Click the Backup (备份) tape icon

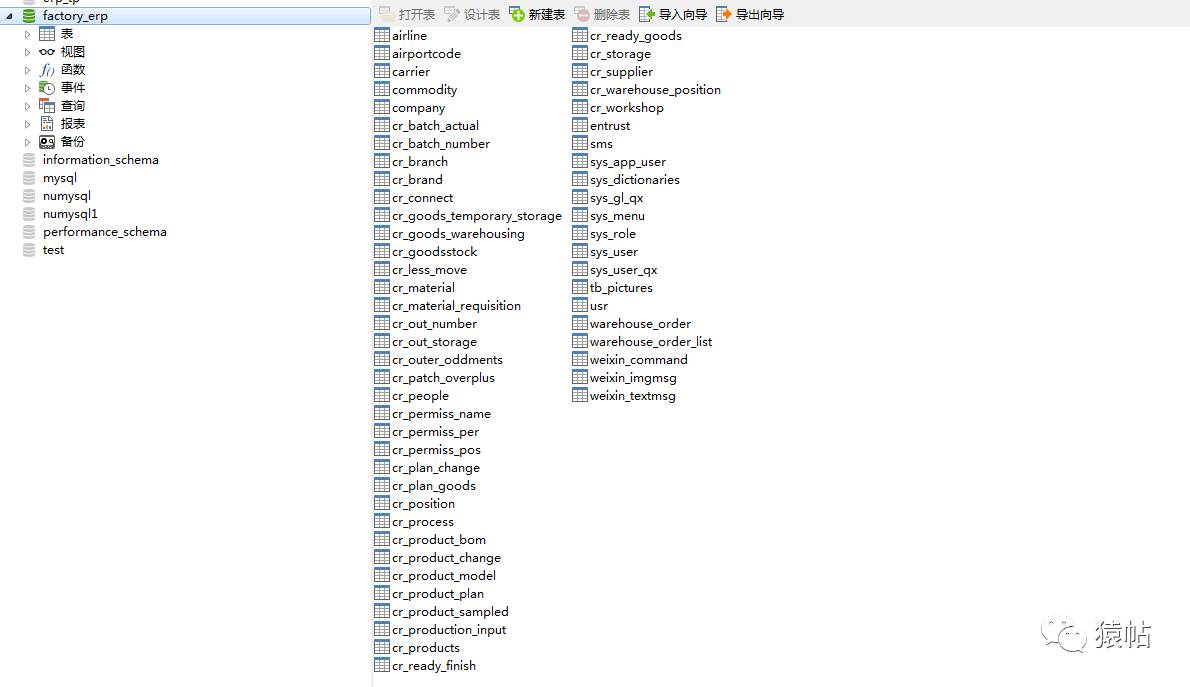[x=47, y=142]
